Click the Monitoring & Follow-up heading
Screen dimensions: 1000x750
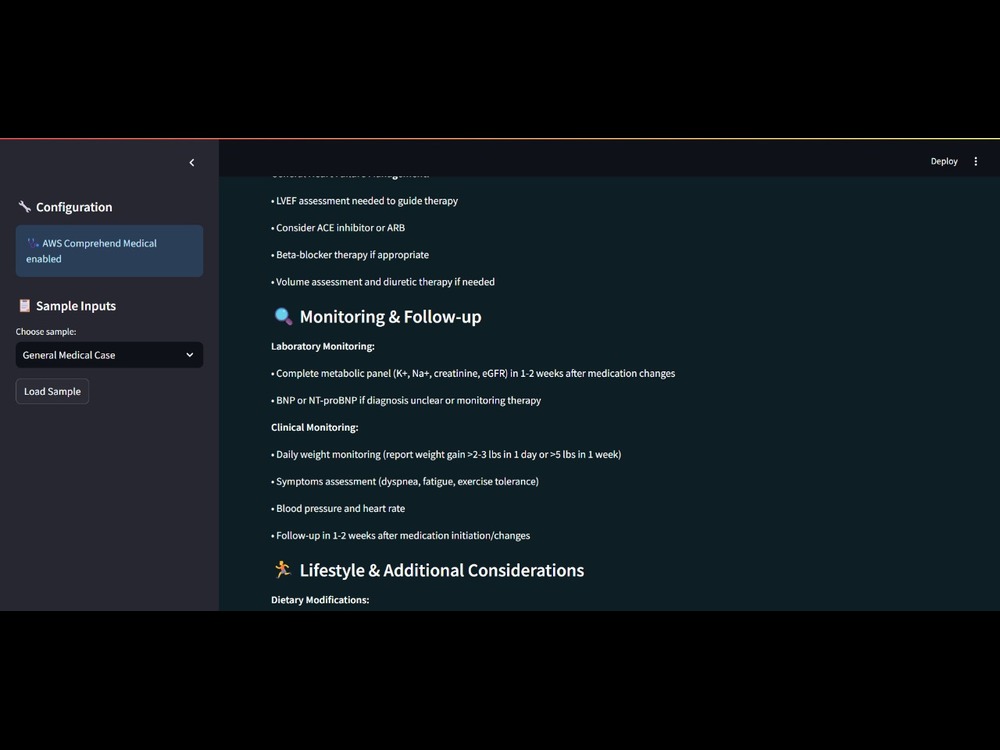pos(390,317)
